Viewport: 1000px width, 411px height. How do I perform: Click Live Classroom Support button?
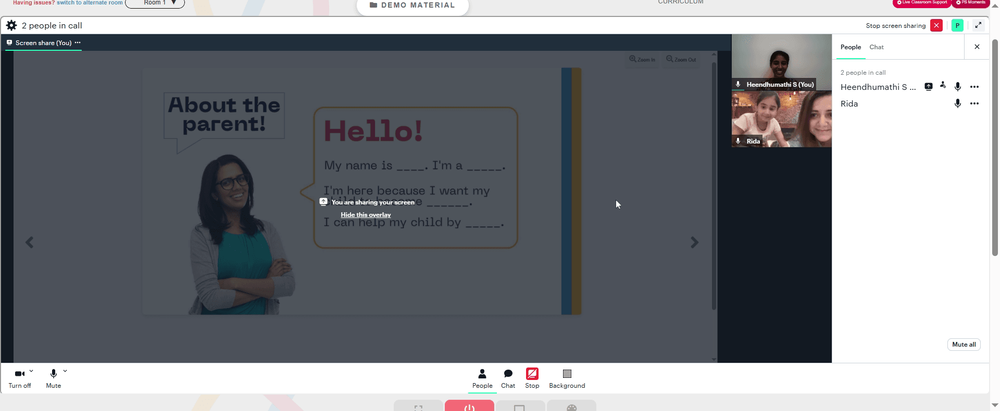point(922,3)
